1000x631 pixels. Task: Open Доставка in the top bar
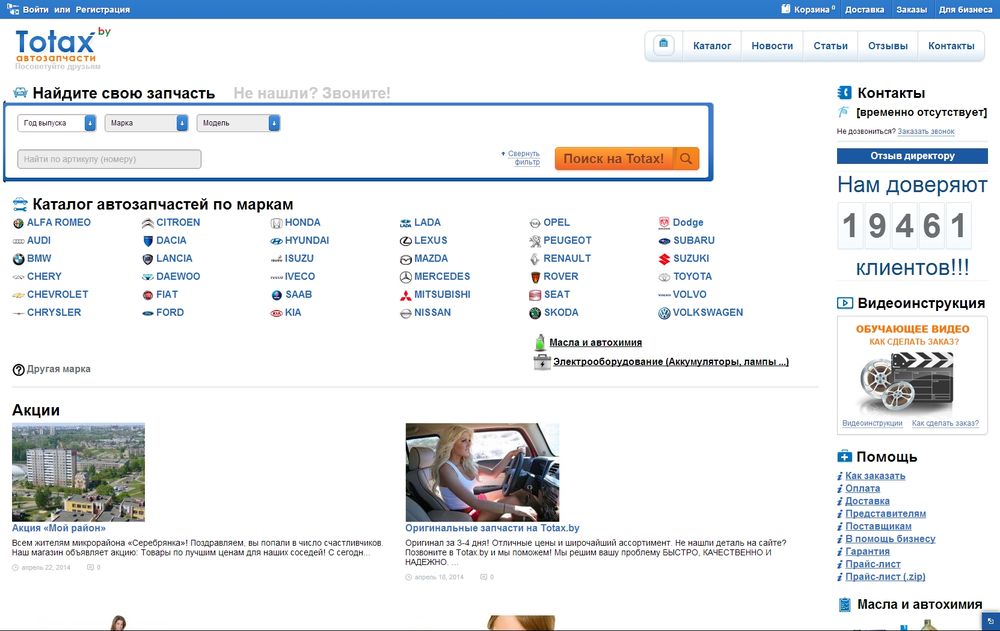point(864,10)
